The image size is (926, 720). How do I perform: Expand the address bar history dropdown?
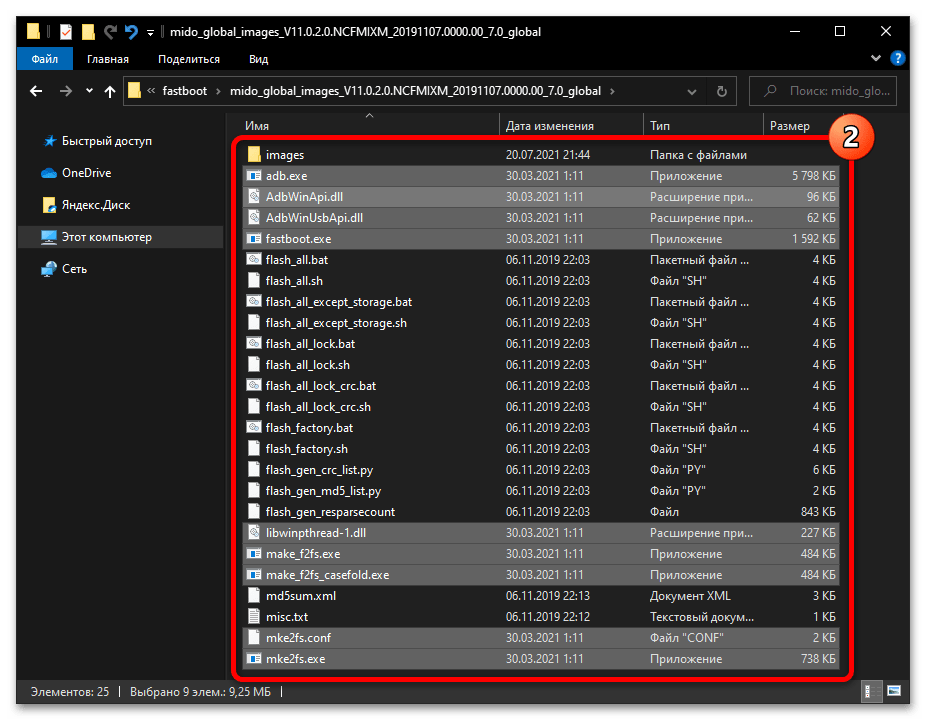(x=692, y=92)
